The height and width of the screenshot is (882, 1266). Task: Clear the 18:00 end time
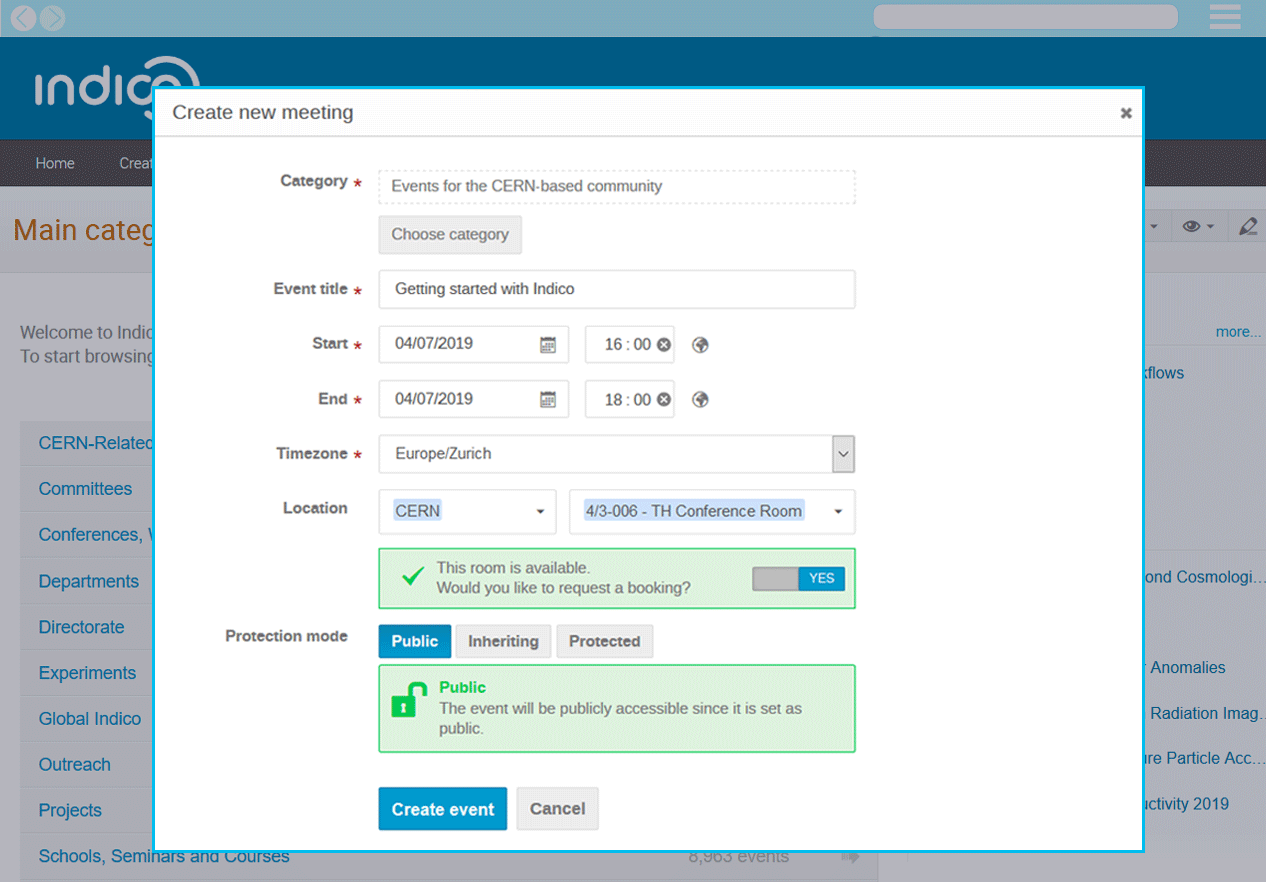click(x=664, y=400)
